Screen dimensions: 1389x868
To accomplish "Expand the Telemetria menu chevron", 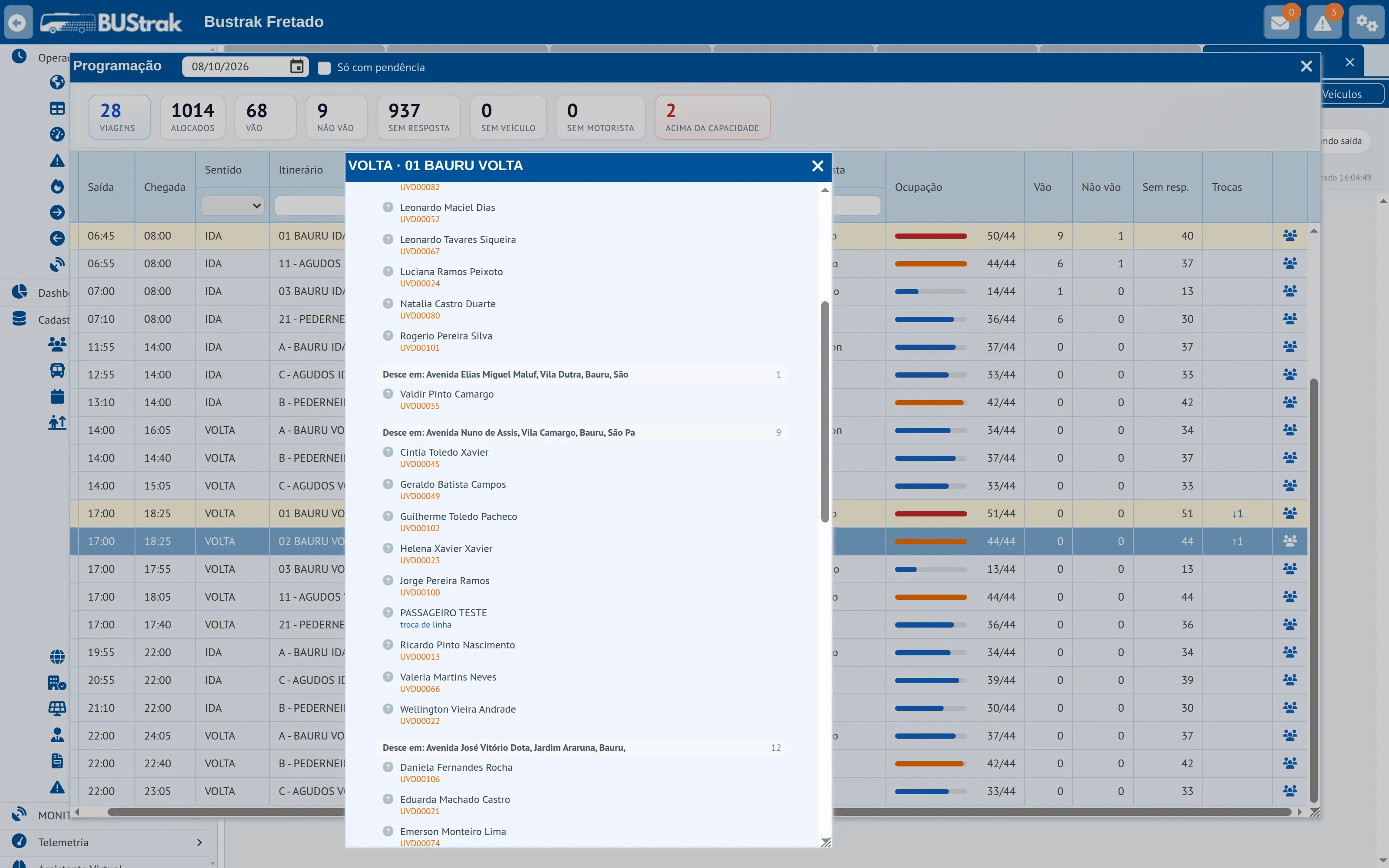I will point(199,842).
